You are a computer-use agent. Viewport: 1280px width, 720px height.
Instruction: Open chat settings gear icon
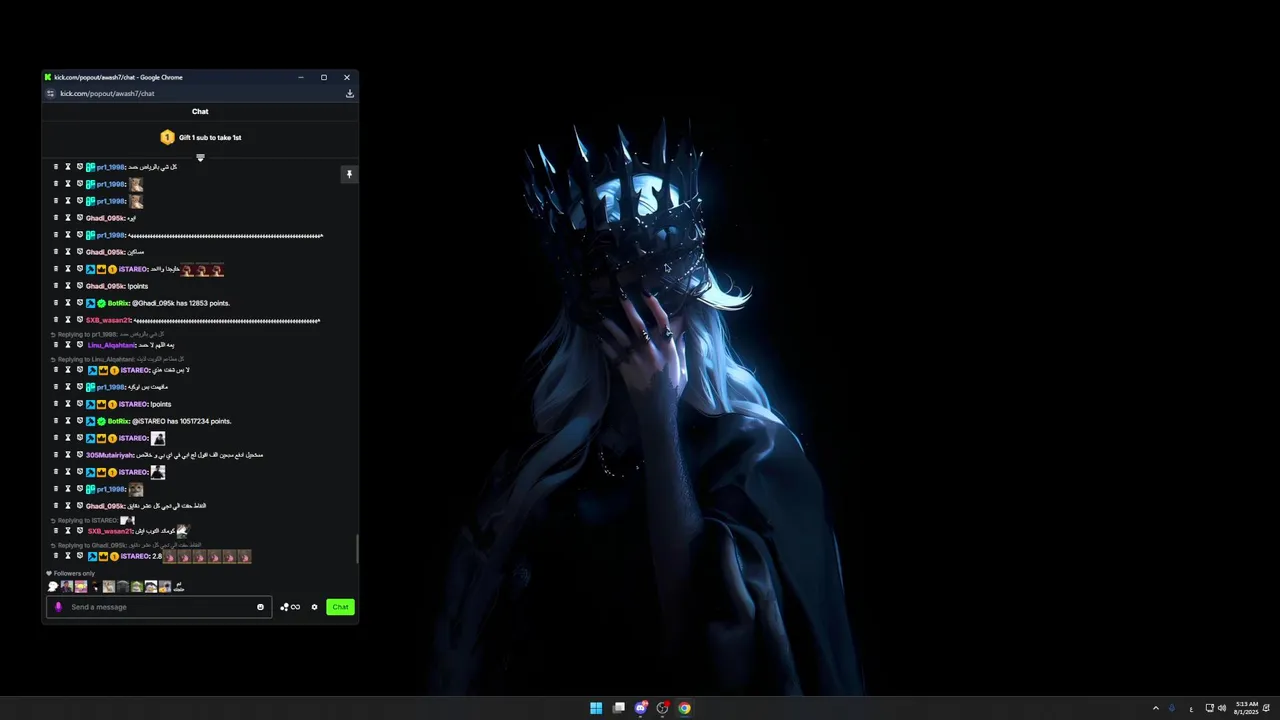314,607
